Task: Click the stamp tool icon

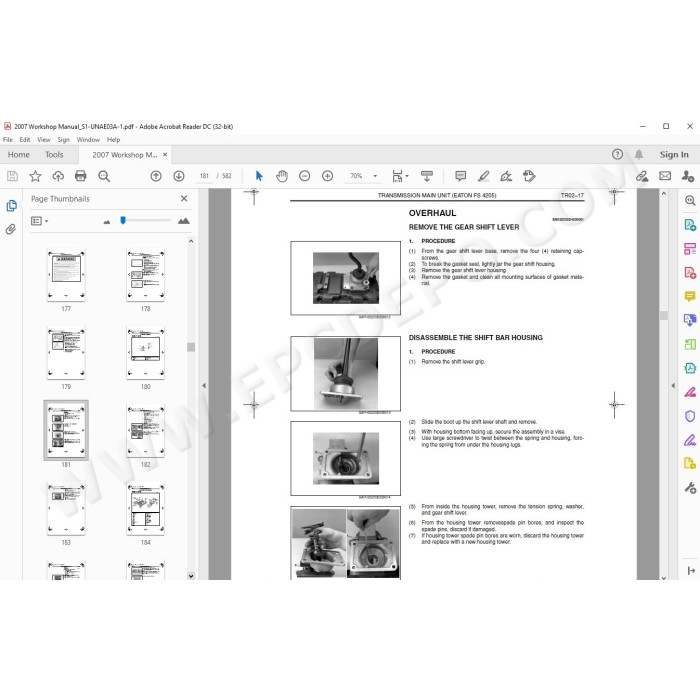Action: 529,176
